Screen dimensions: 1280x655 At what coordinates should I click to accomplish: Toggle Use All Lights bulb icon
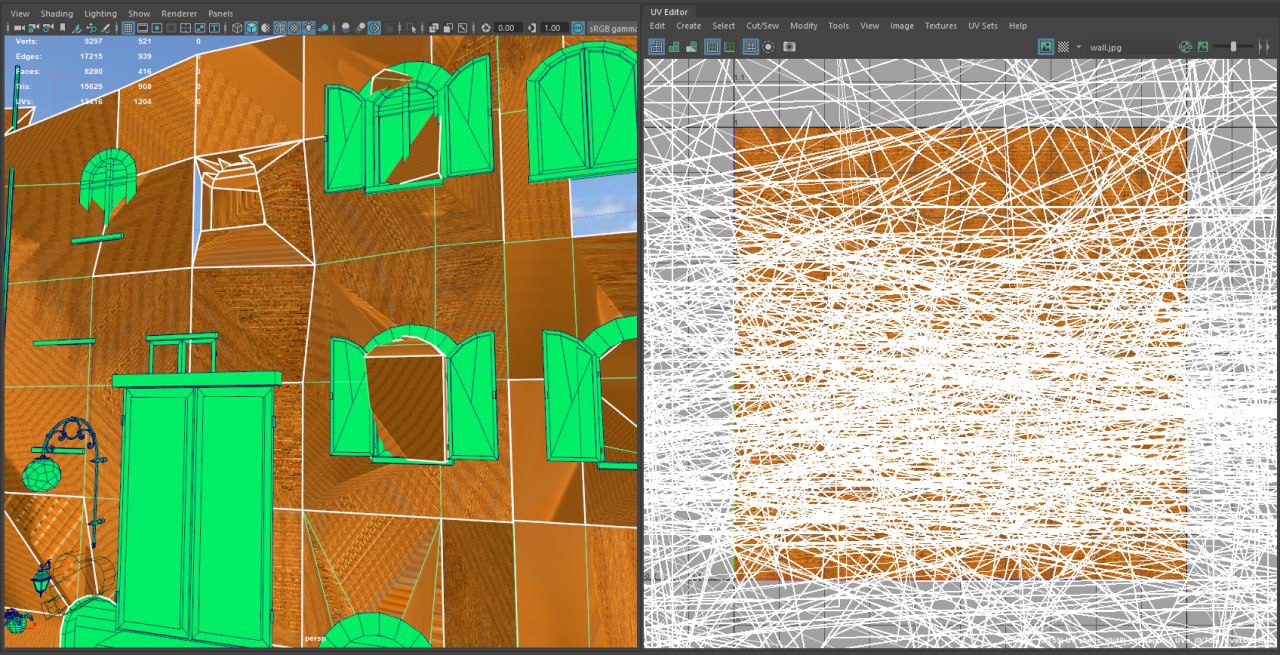coord(309,28)
